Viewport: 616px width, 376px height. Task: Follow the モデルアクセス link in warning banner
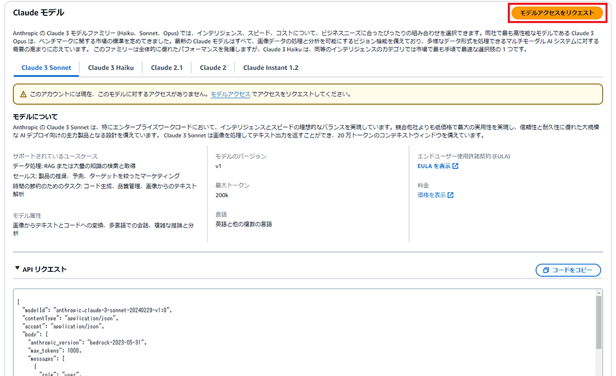230,94
